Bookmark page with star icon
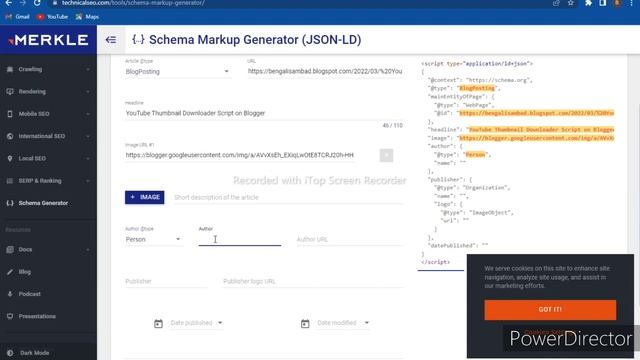This screenshot has height=360, width=640. coord(571,3)
